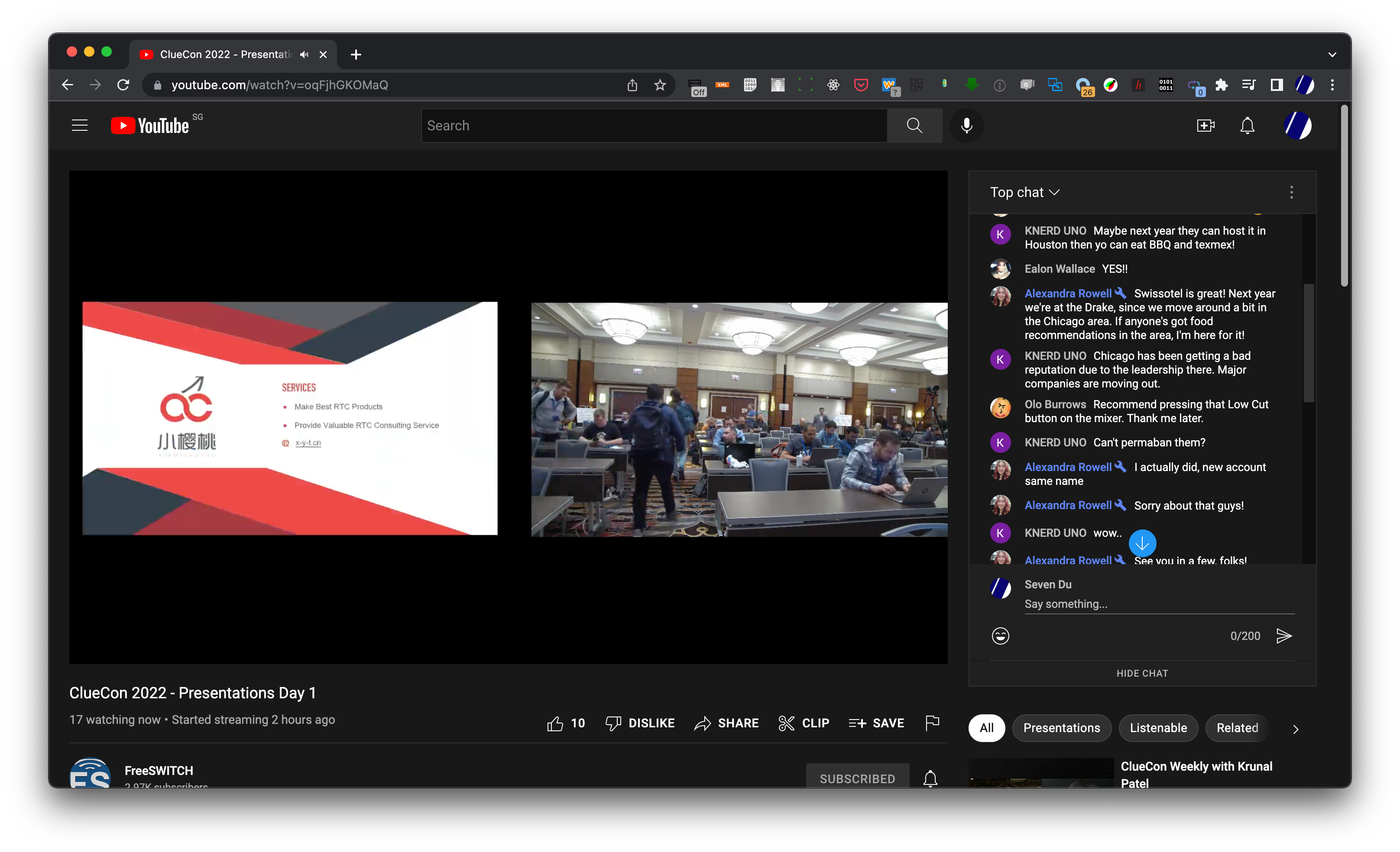Image resolution: width=1400 pixels, height=852 pixels.
Task: Open YouTube account avatar menu
Action: click(1298, 126)
